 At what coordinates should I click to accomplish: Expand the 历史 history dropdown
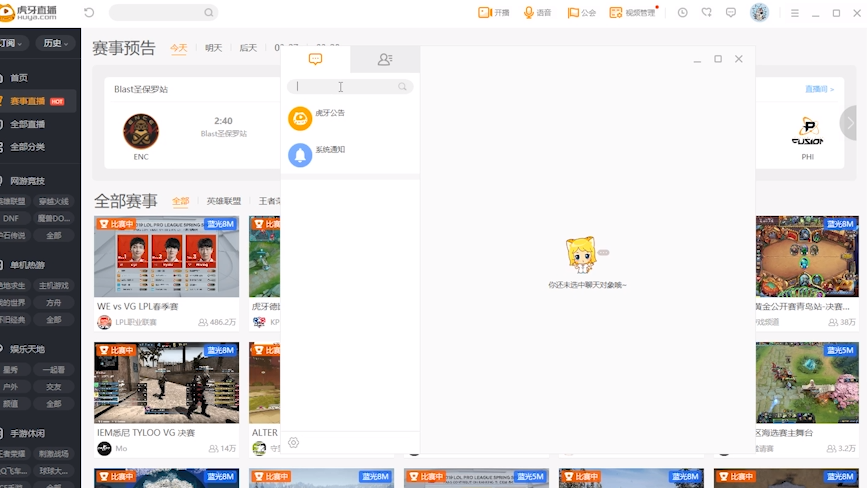point(55,43)
